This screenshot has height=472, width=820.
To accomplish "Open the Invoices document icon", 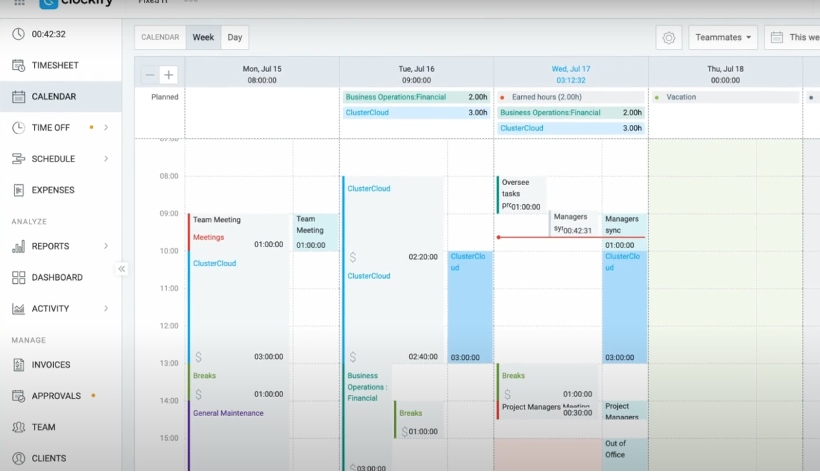I will 18,365.
